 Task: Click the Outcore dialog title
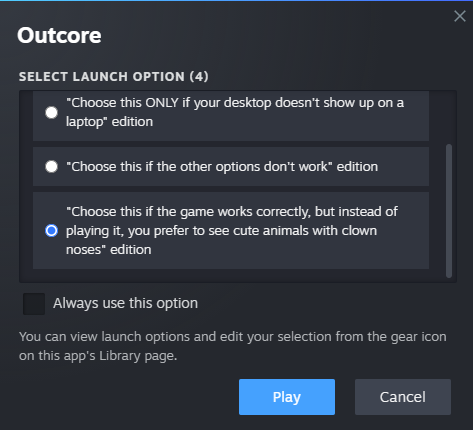[59, 35]
